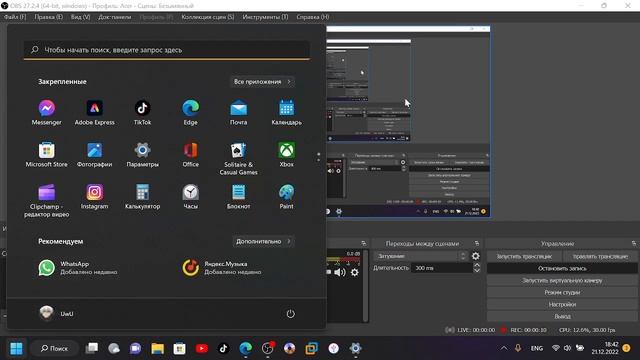This screenshot has height=360, width=640.
Task: Click the OBS preview canvas
Action: (x=408, y=121)
